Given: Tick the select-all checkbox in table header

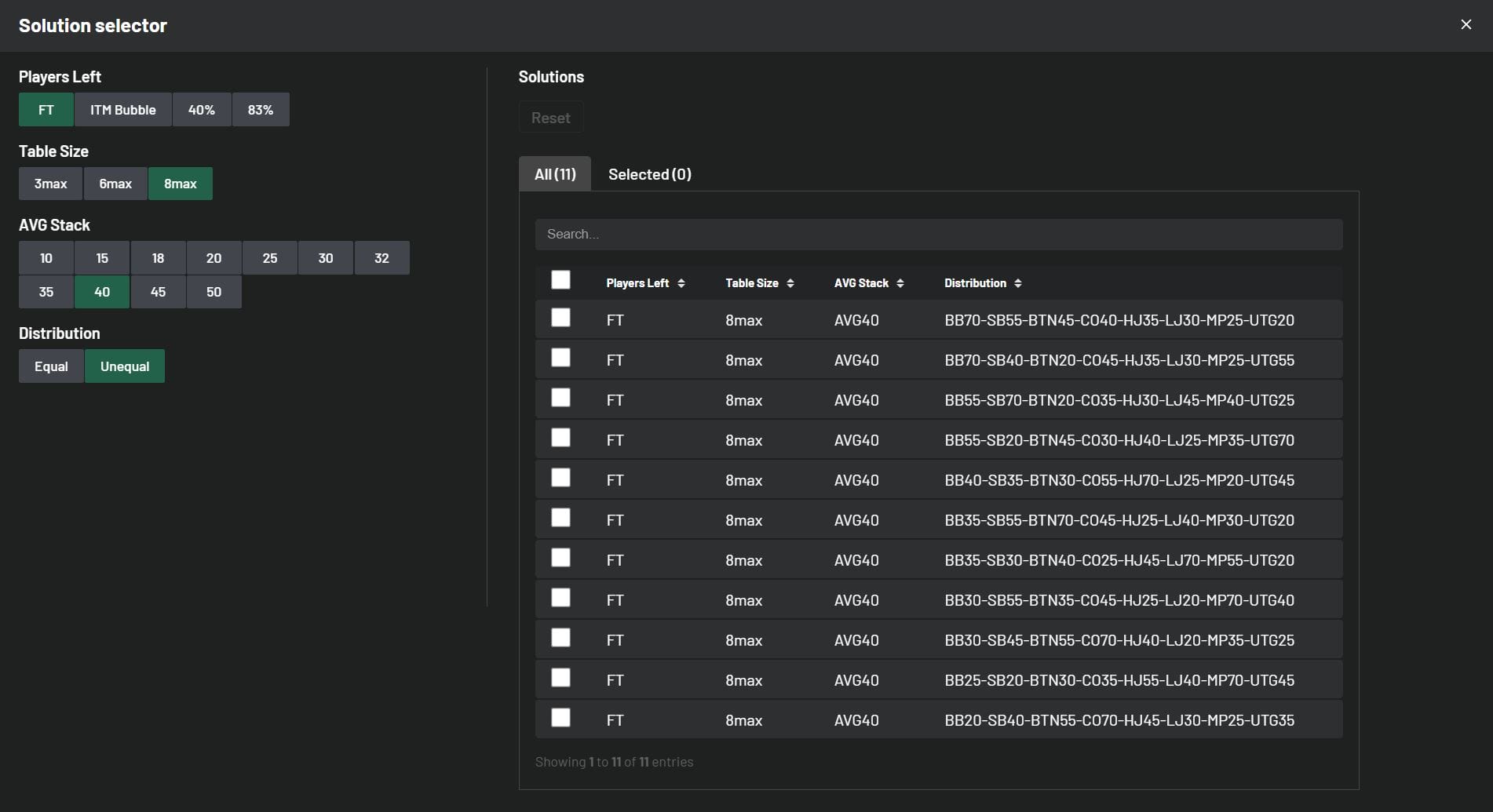Looking at the screenshot, I should tap(560, 280).
